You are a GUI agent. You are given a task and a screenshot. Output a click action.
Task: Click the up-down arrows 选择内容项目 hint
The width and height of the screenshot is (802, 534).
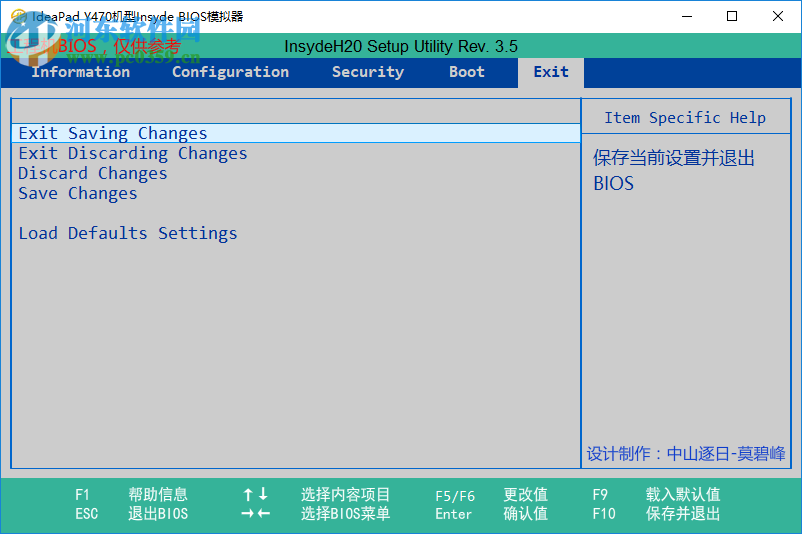point(316,495)
